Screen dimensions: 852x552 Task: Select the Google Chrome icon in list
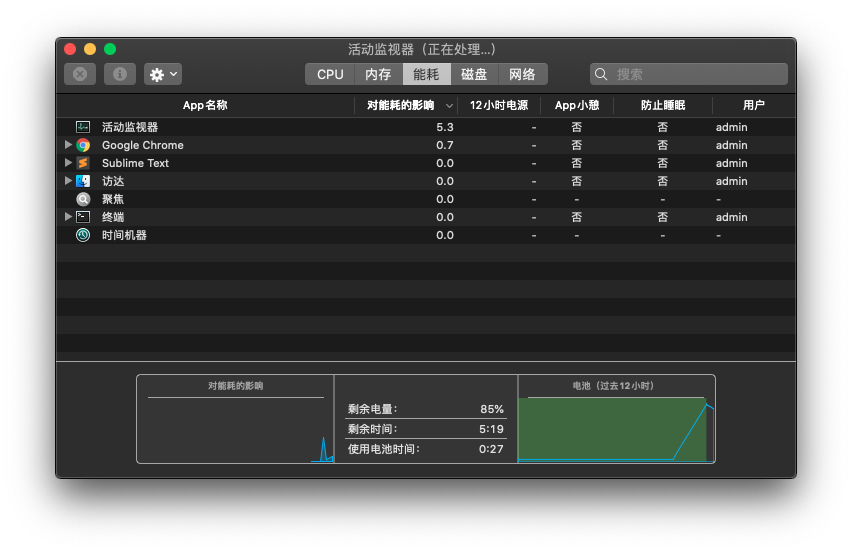point(83,145)
